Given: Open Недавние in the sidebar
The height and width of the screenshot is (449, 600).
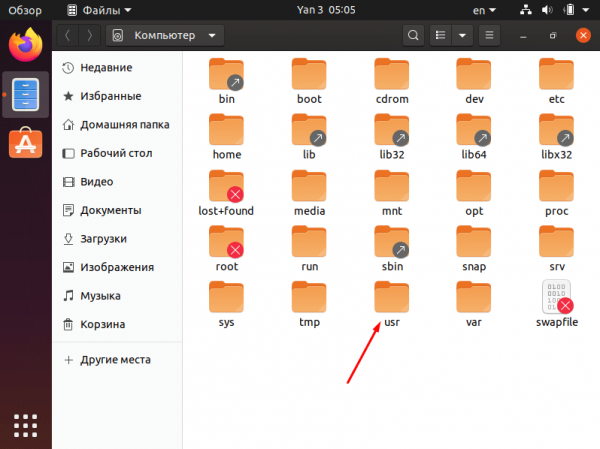Looking at the screenshot, I should coord(117,68).
